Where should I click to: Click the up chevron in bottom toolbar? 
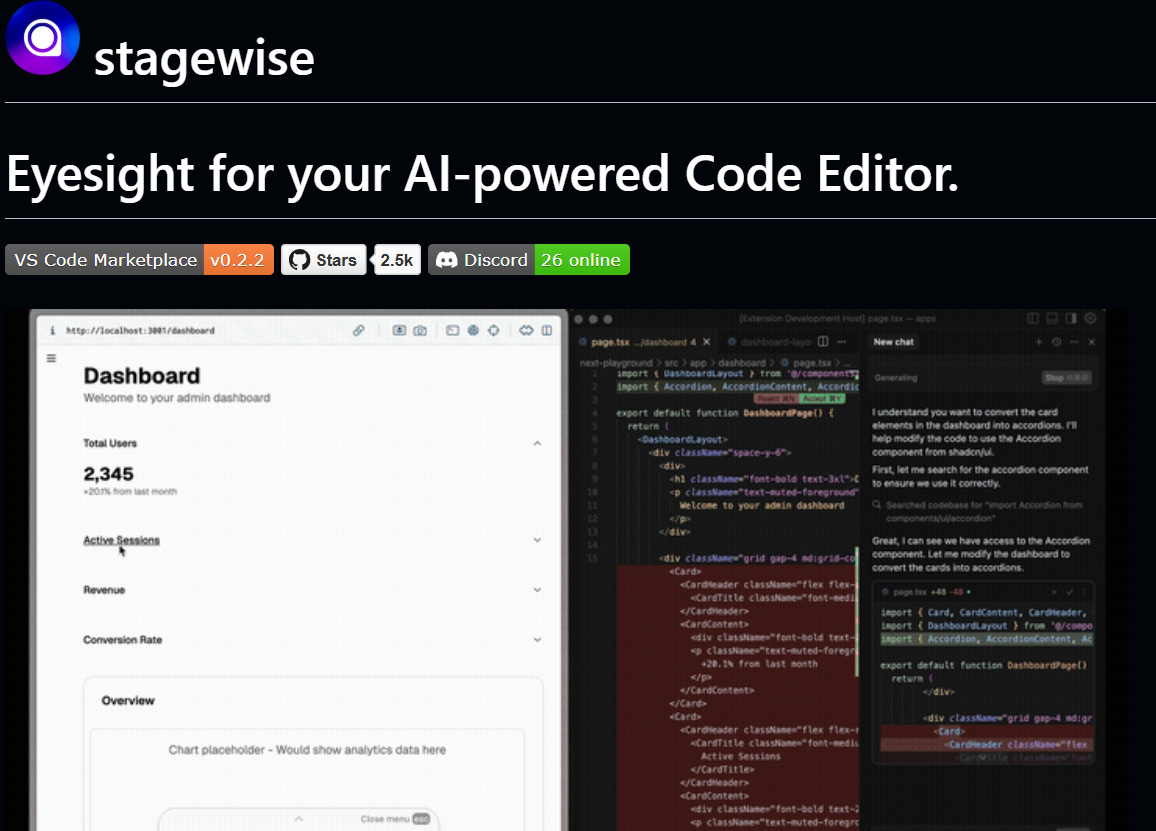point(299,819)
